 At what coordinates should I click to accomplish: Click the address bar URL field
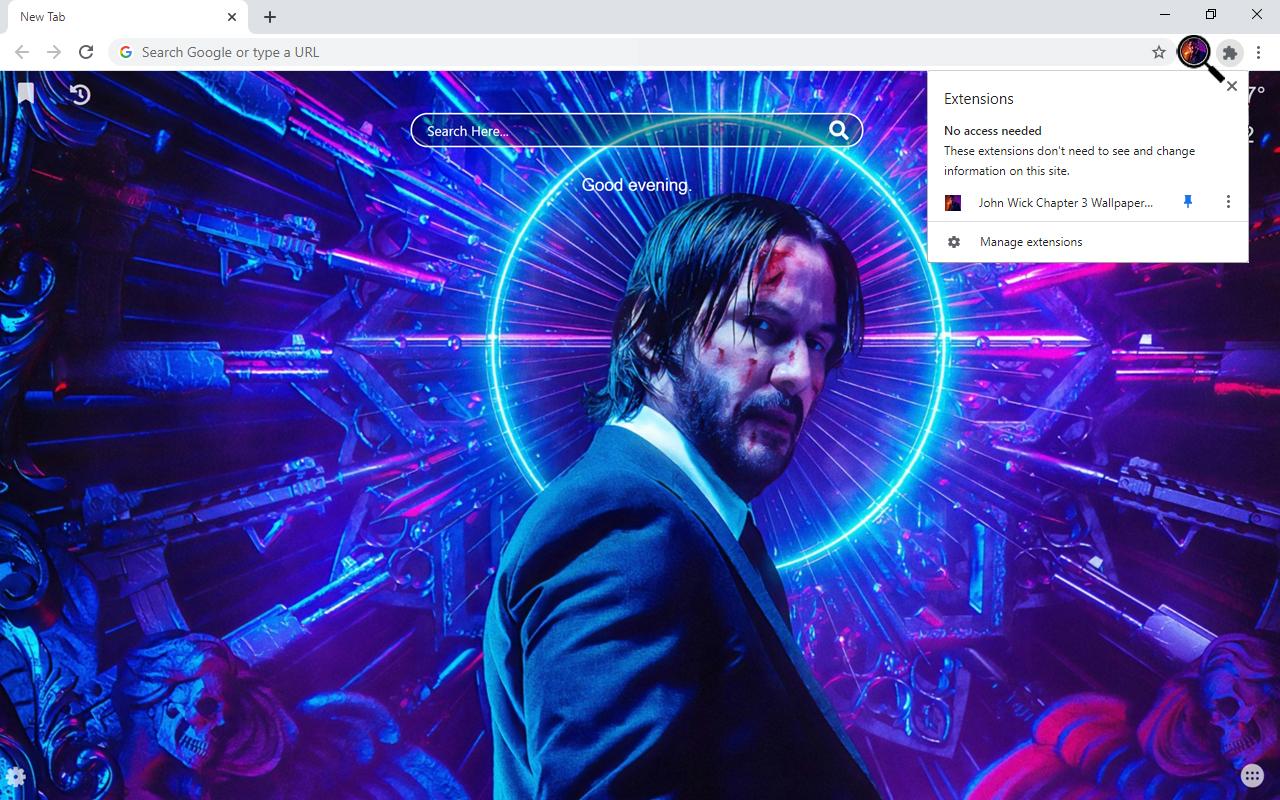click(x=640, y=52)
